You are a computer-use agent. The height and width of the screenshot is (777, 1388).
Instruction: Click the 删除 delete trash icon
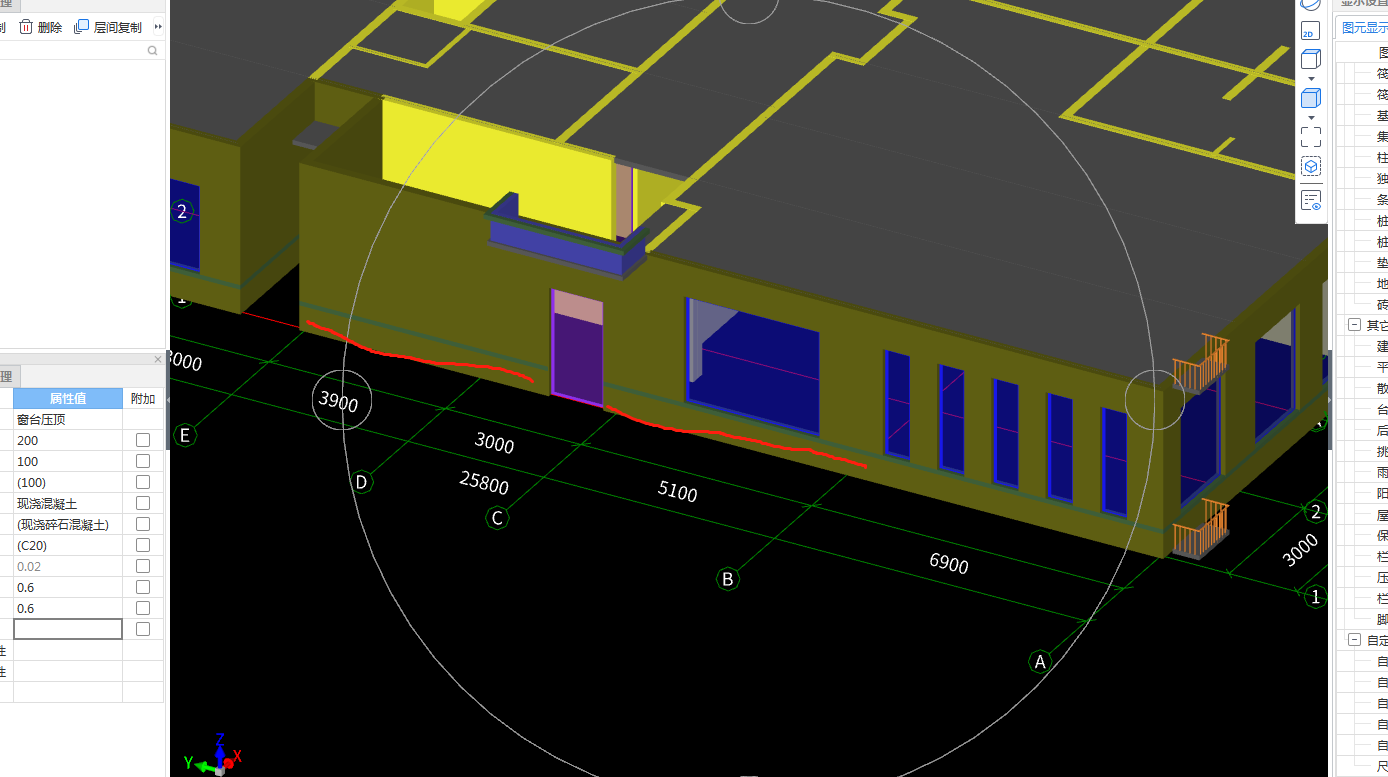(26, 27)
